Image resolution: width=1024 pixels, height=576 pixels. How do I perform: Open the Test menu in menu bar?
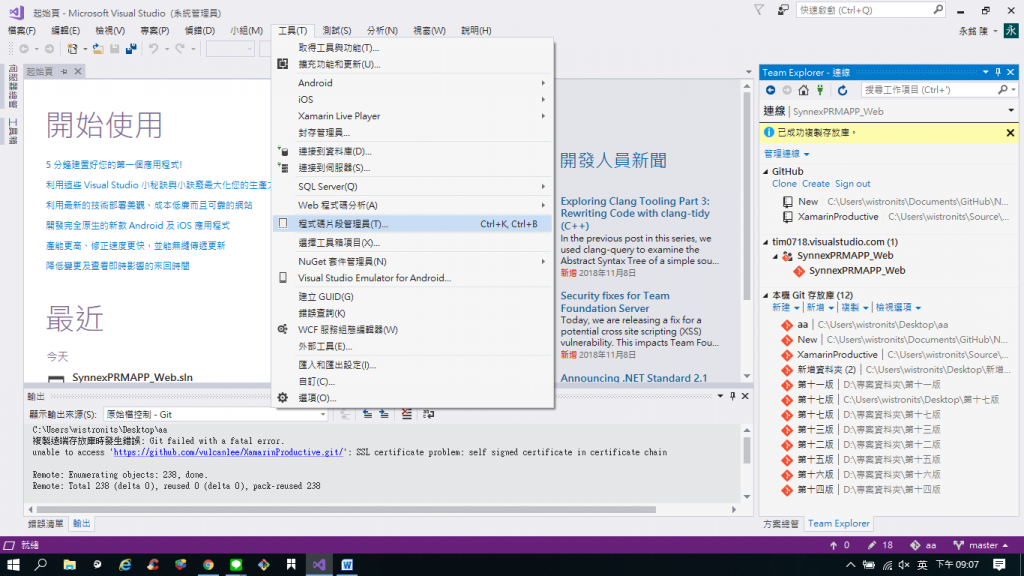[336, 31]
